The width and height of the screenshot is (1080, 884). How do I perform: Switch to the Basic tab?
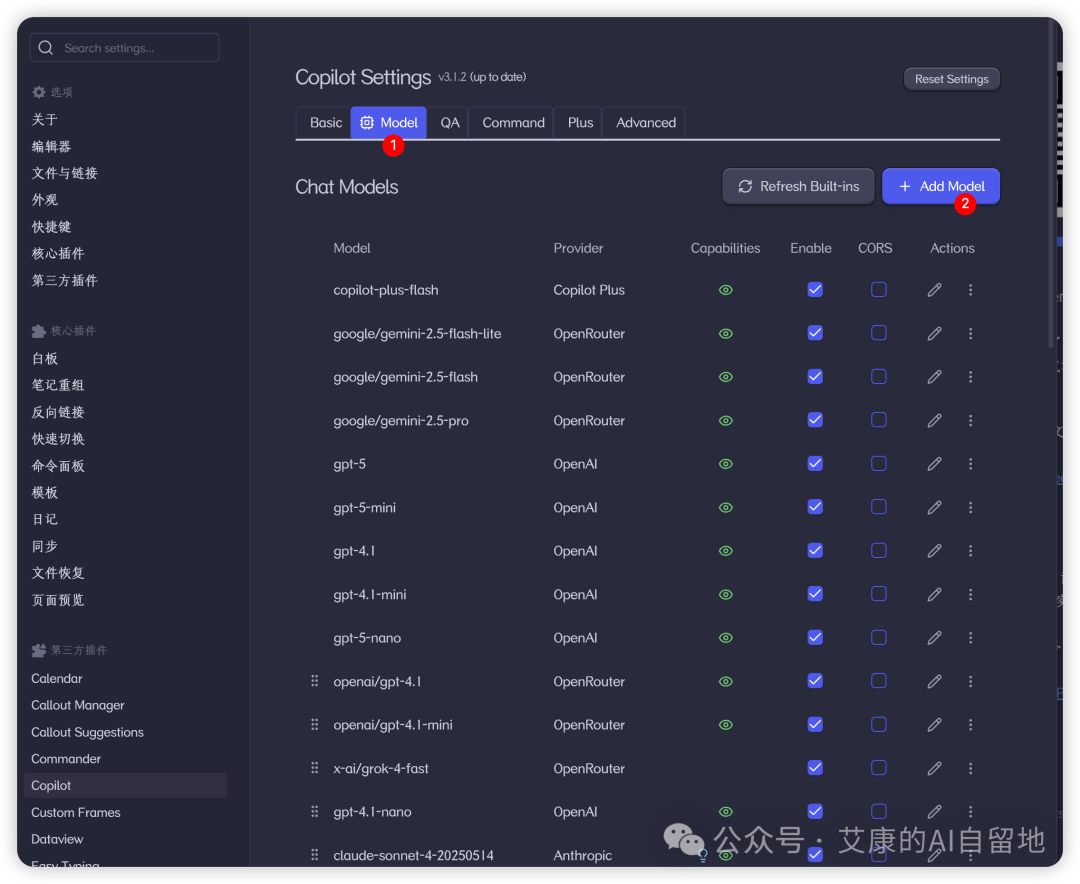click(325, 123)
